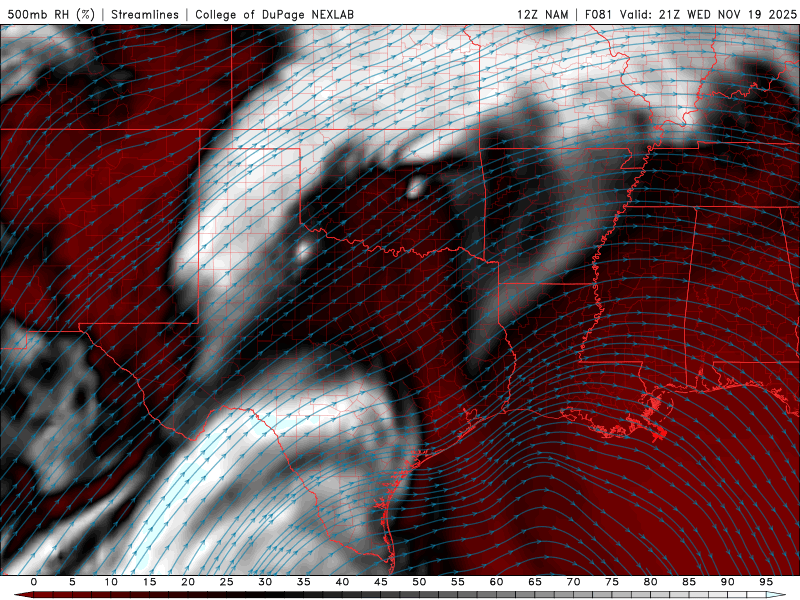
Task: Click the '500mb RH (%)' title text
Action: pyautogui.click(x=51, y=14)
